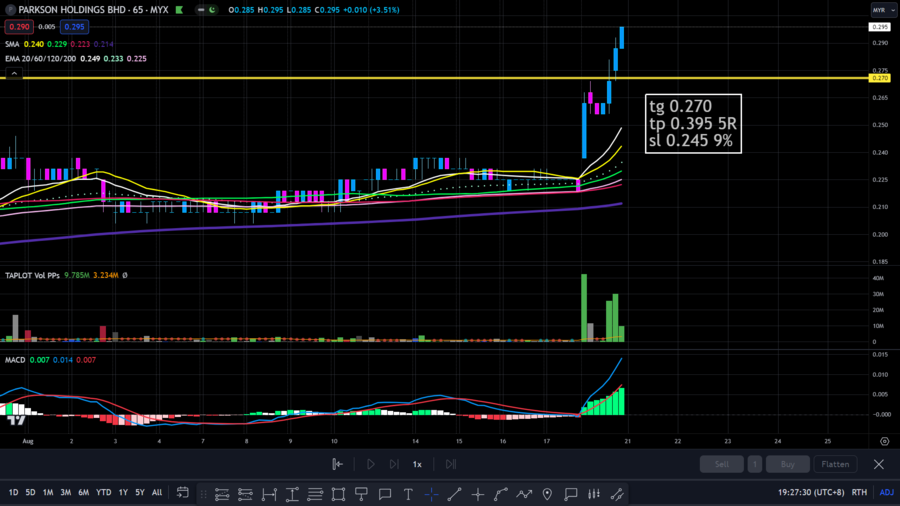Click the drawing toolbar drag handle
The width and height of the screenshot is (900, 506).
point(203,494)
